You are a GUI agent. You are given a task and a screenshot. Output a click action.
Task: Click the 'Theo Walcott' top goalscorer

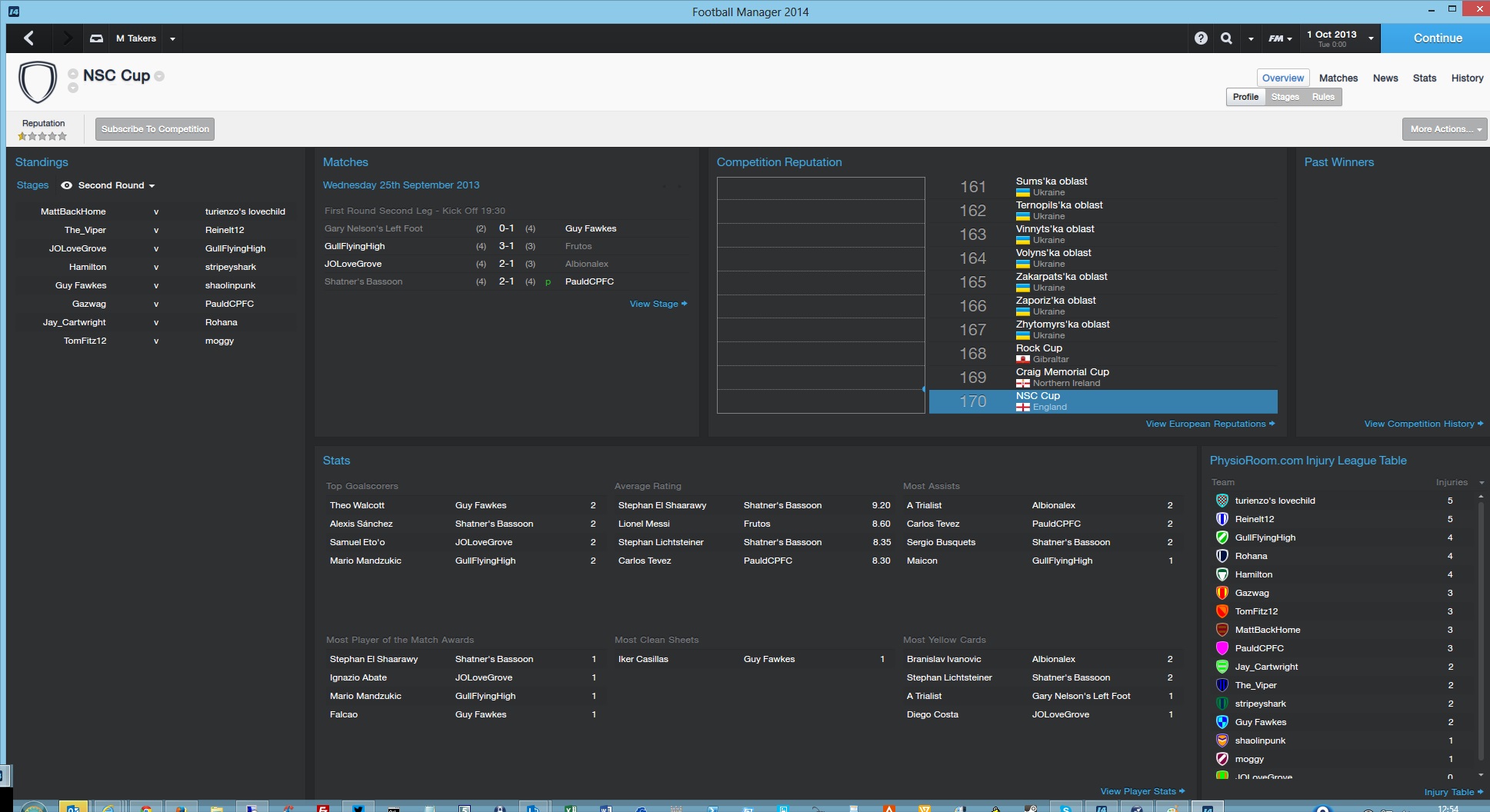(357, 505)
